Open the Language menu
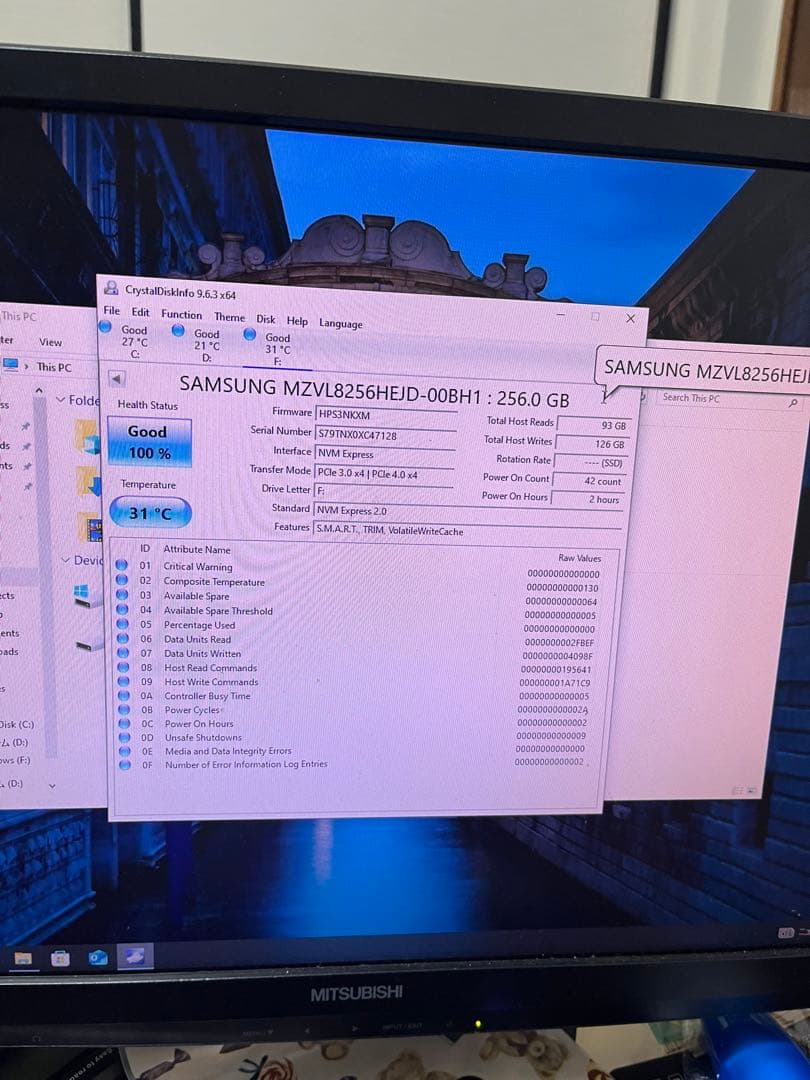 click(340, 322)
